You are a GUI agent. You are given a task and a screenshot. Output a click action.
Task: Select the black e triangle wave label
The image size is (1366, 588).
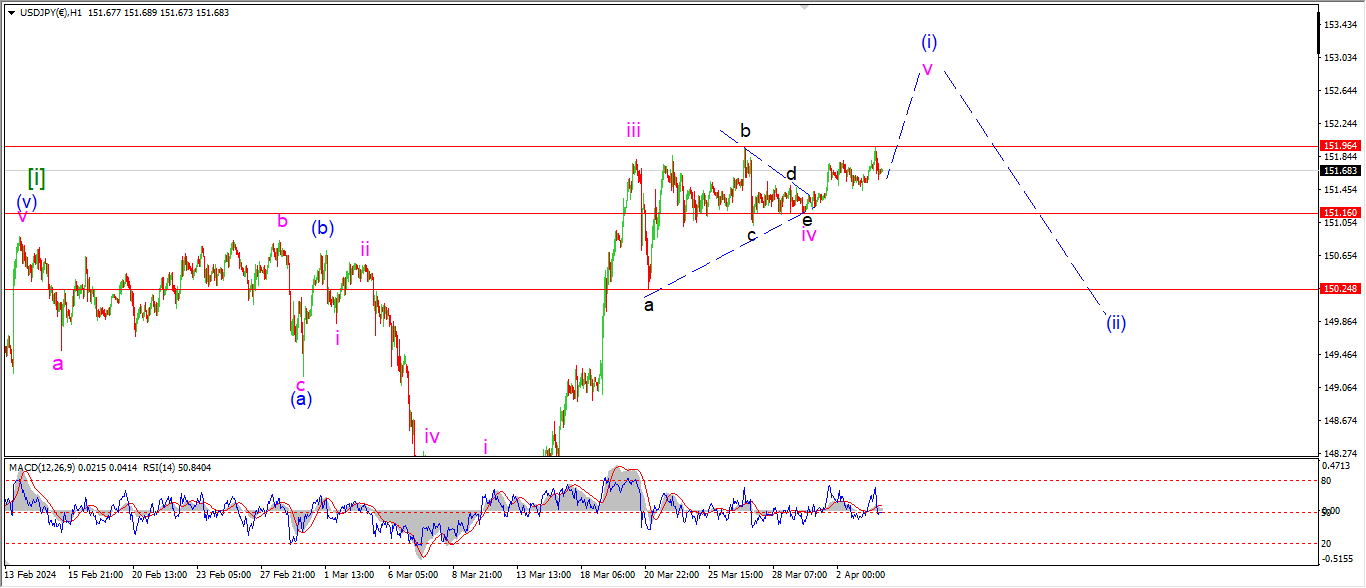pos(807,219)
